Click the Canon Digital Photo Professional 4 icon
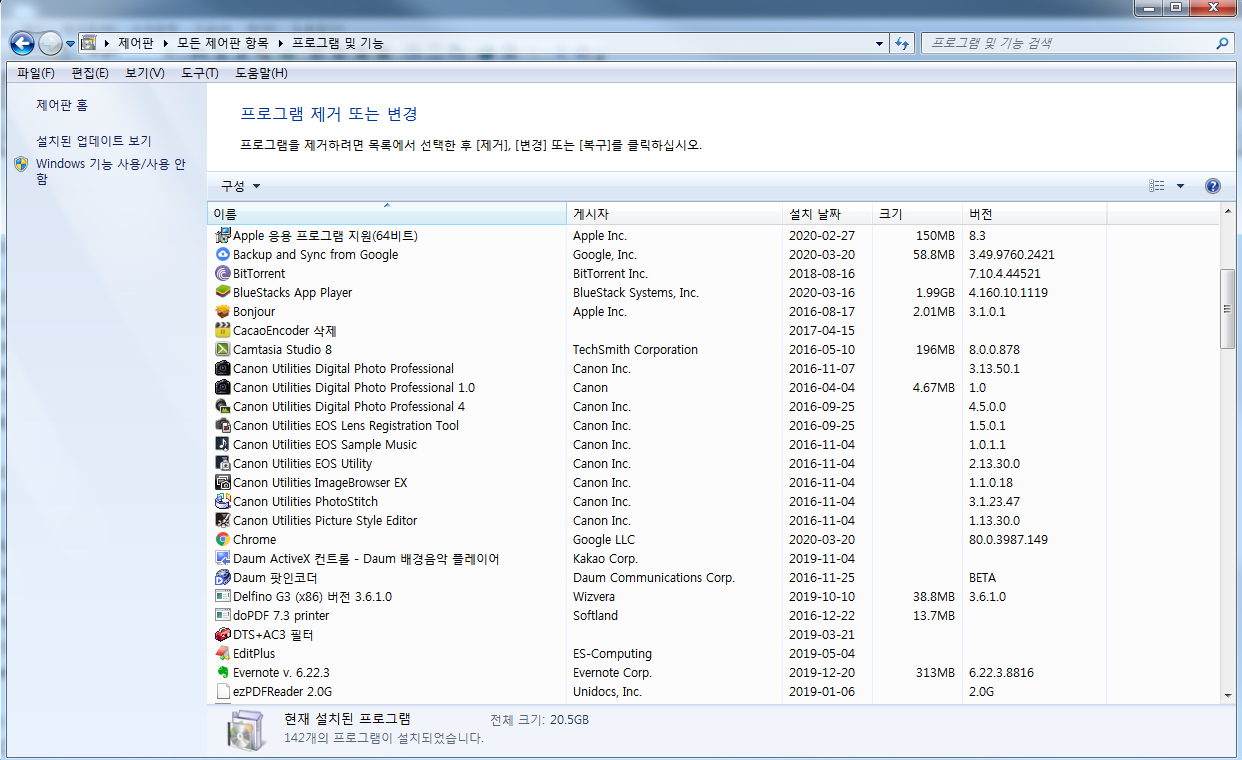Image resolution: width=1242 pixels, height=760 pixels. tap(223, 407)
